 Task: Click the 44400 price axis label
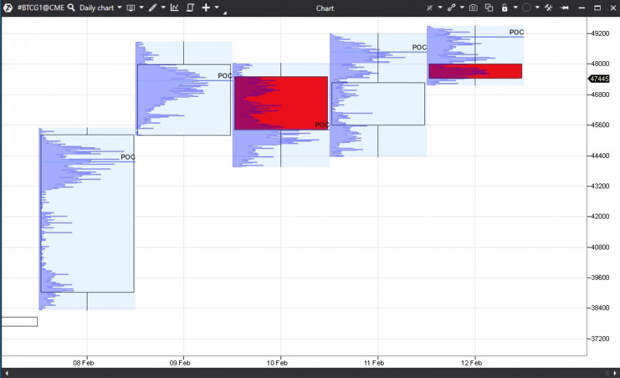click(600, 156)
